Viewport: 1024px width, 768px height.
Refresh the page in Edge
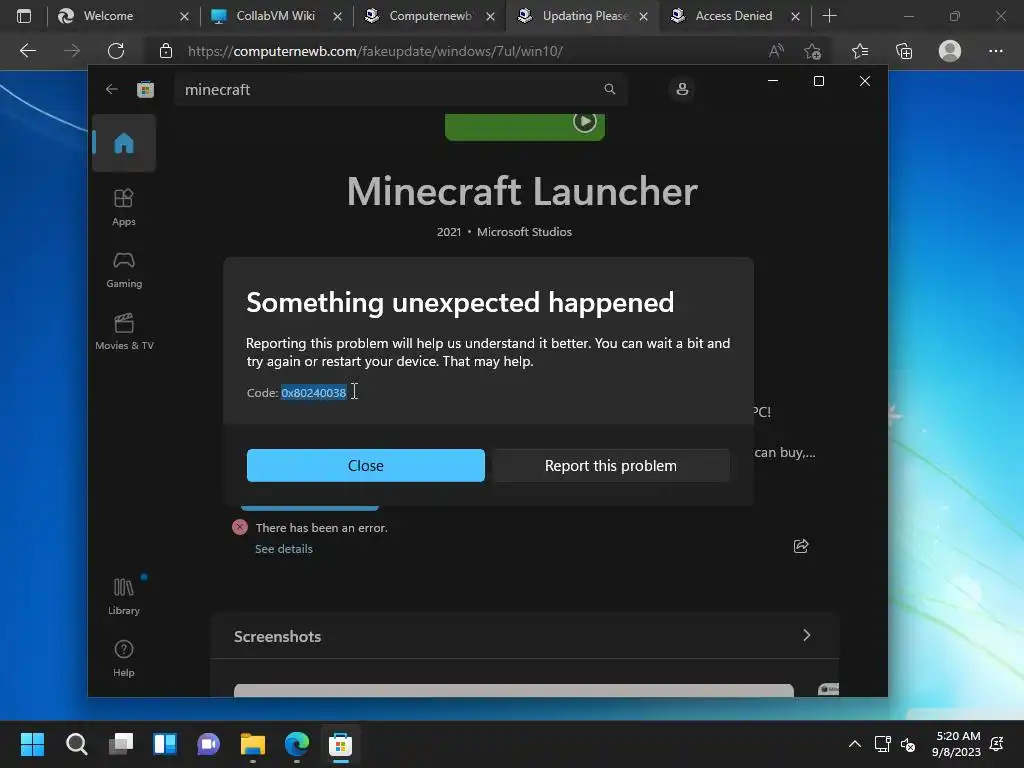tap(116, 50)
